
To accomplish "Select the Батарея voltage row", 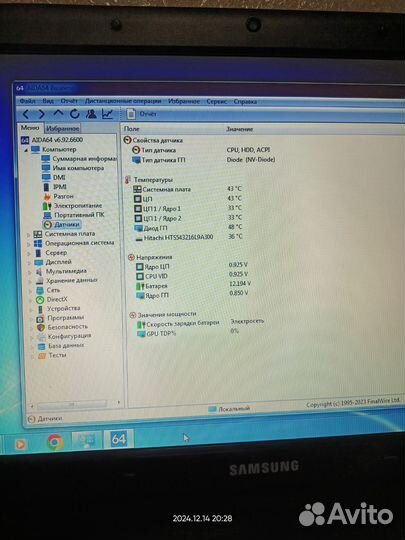I will click(194, 286).
